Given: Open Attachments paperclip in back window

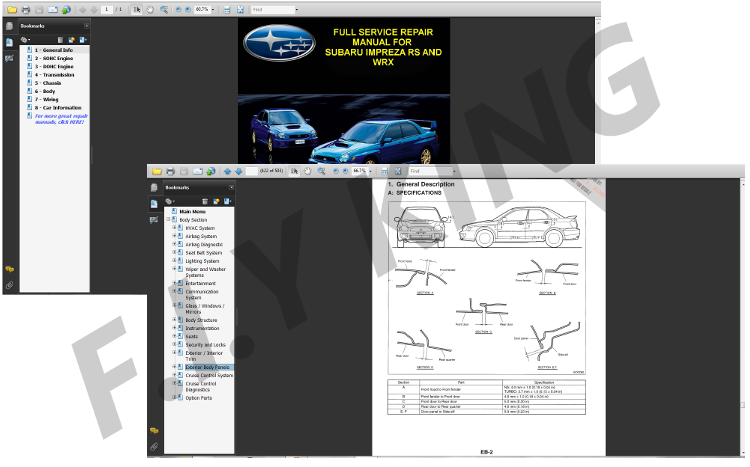Looking at the screenshot, I should [x=9, y=285].
